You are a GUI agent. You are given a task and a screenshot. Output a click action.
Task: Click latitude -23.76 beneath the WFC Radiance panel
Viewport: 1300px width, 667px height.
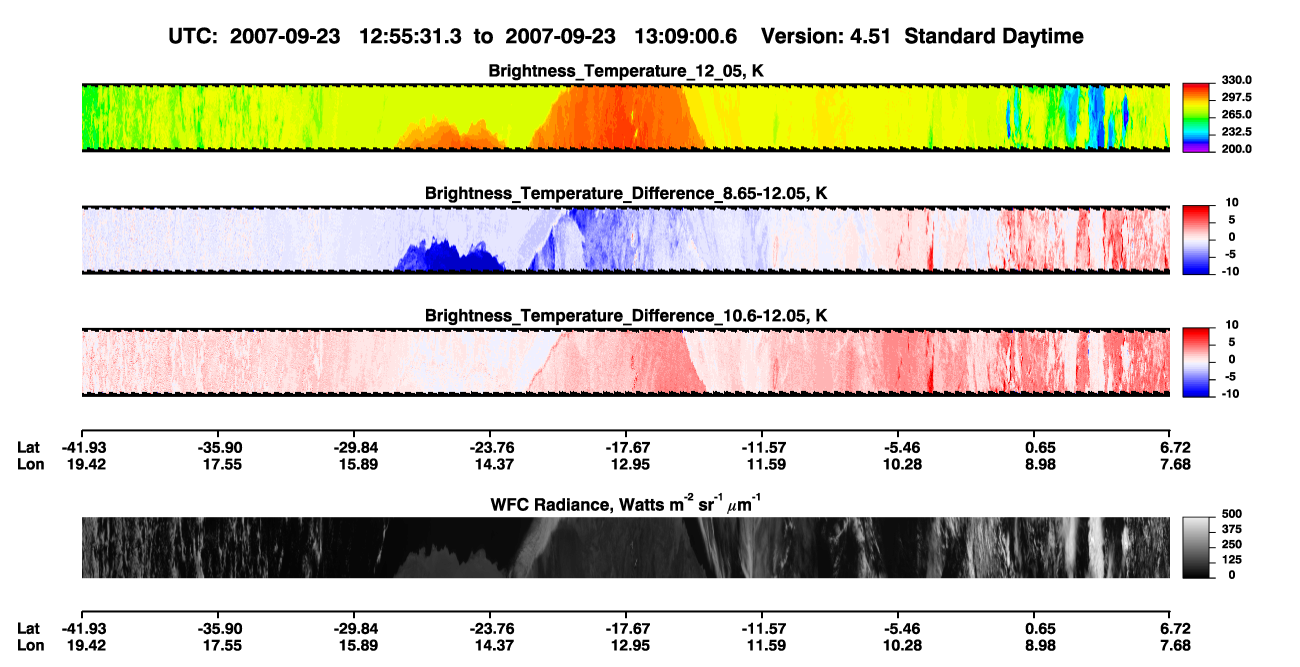pos(489,628)
